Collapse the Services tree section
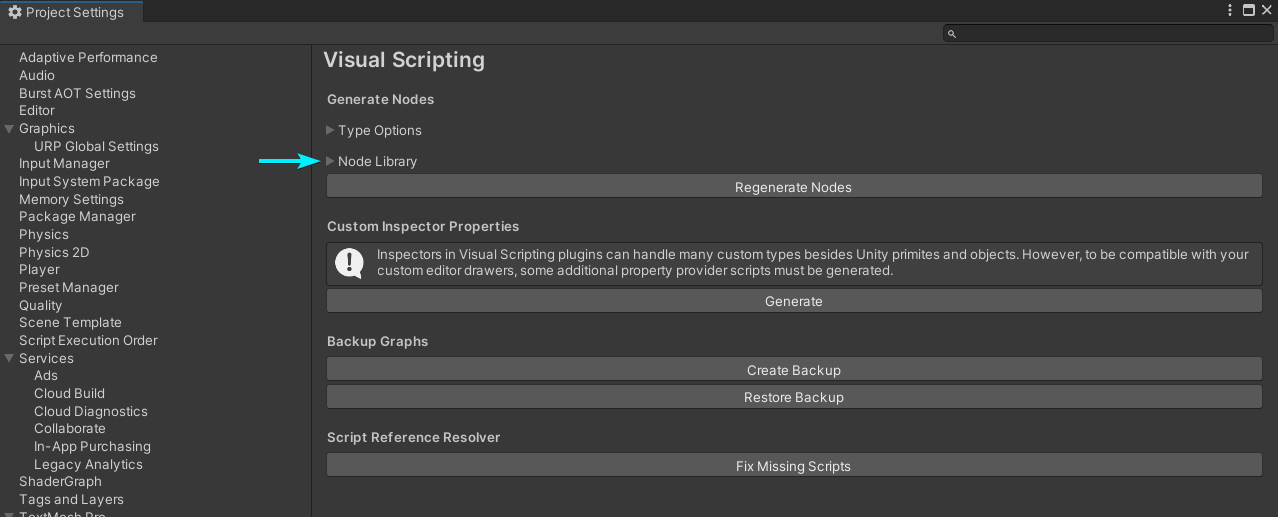This screenshot has width=1278, height=517. [x=9, y=358]
